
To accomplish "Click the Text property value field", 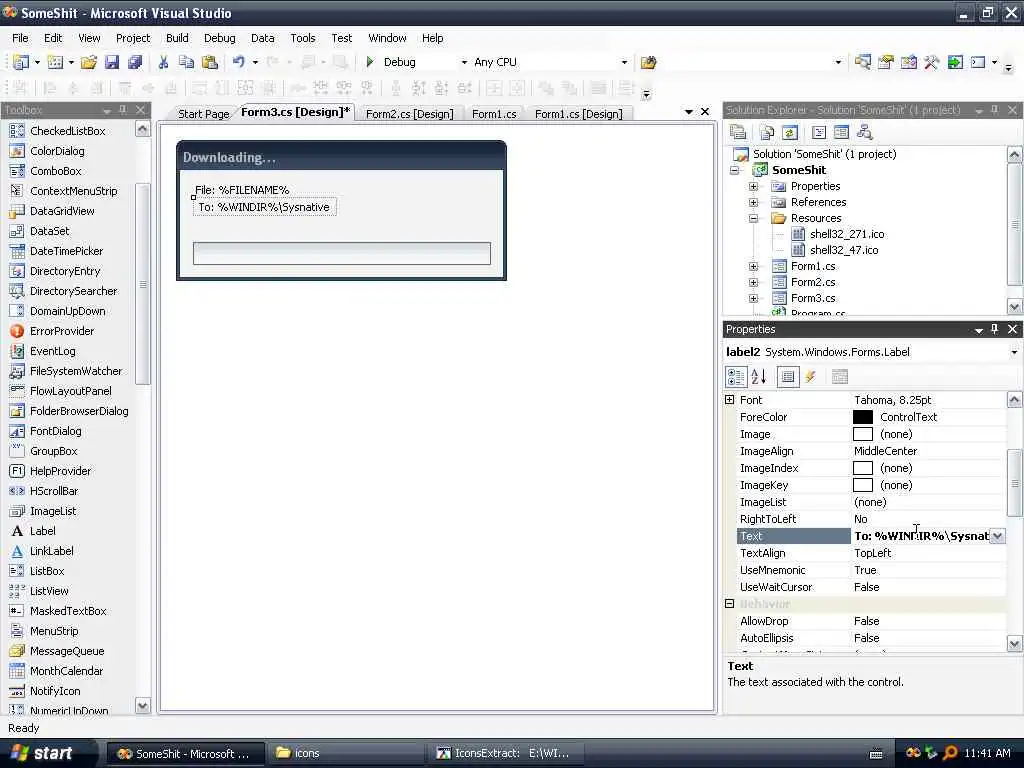I will (x=921, y=536).
